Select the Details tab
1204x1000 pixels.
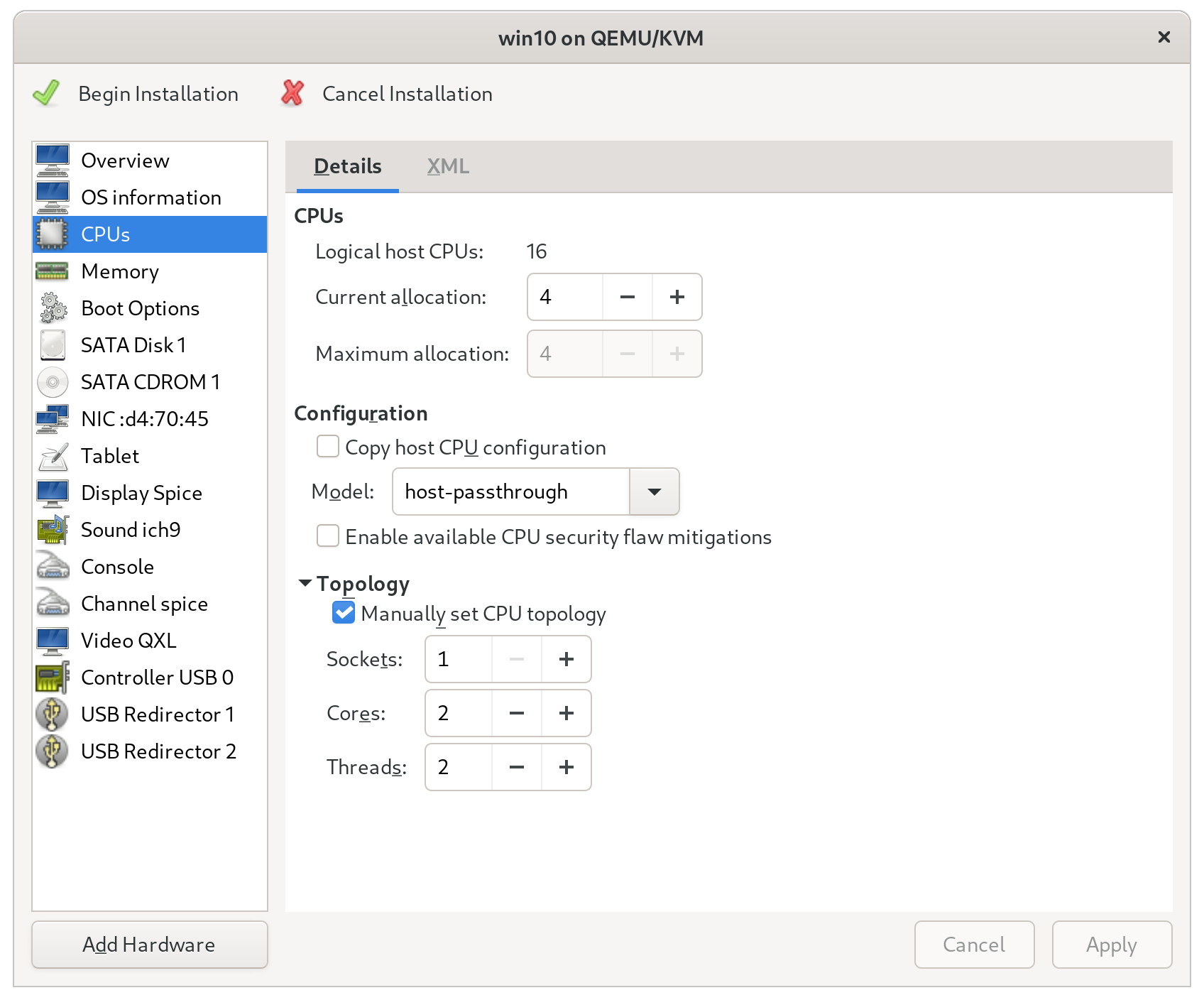click(x=348, y=166)
